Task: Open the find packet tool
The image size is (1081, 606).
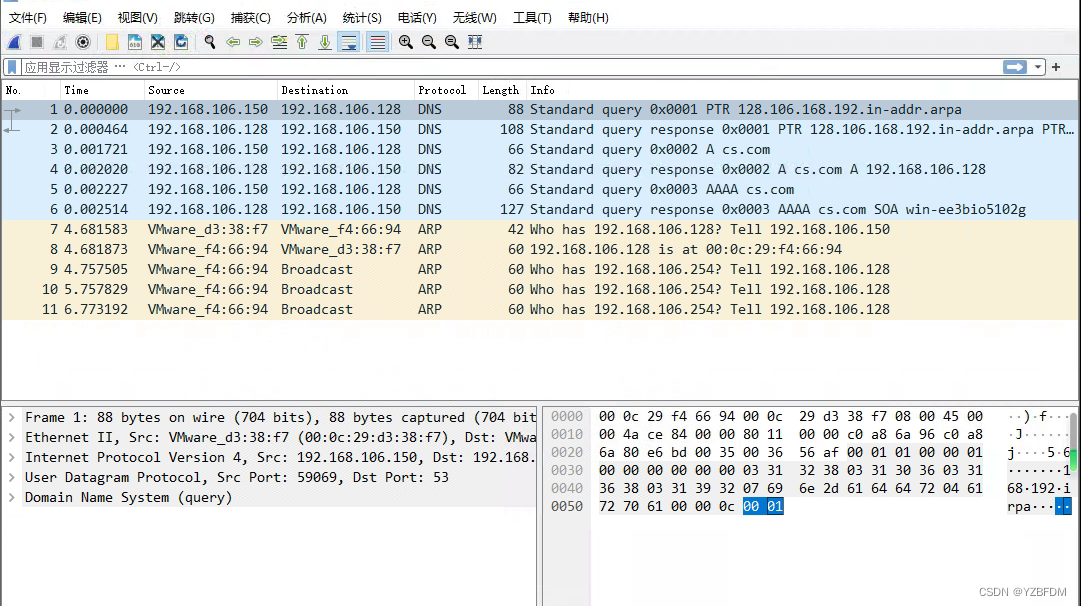Action: coord(209,41)
